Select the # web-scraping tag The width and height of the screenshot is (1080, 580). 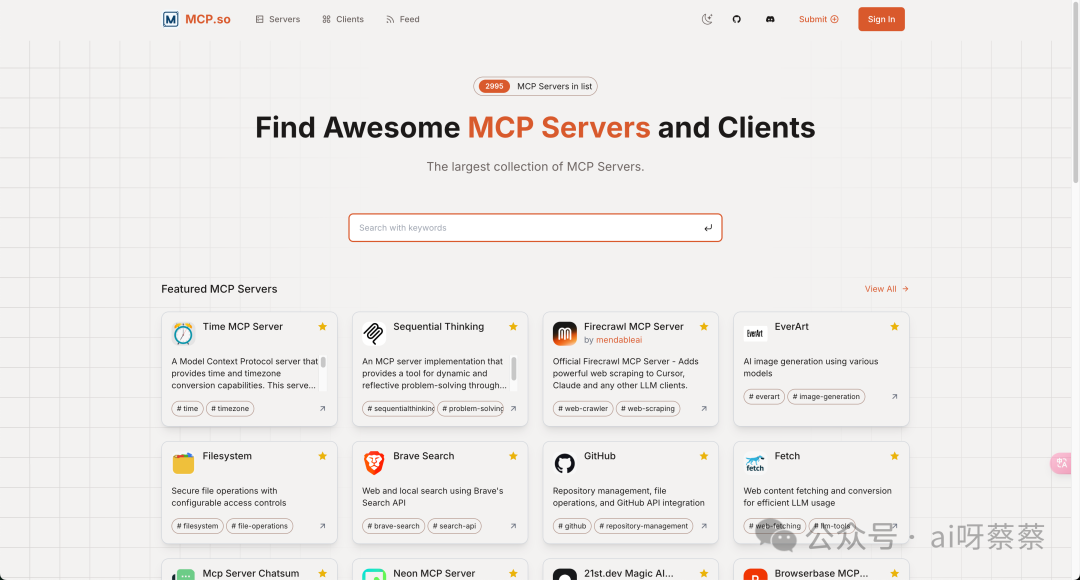pyautogui.click(x=647, y=408)
